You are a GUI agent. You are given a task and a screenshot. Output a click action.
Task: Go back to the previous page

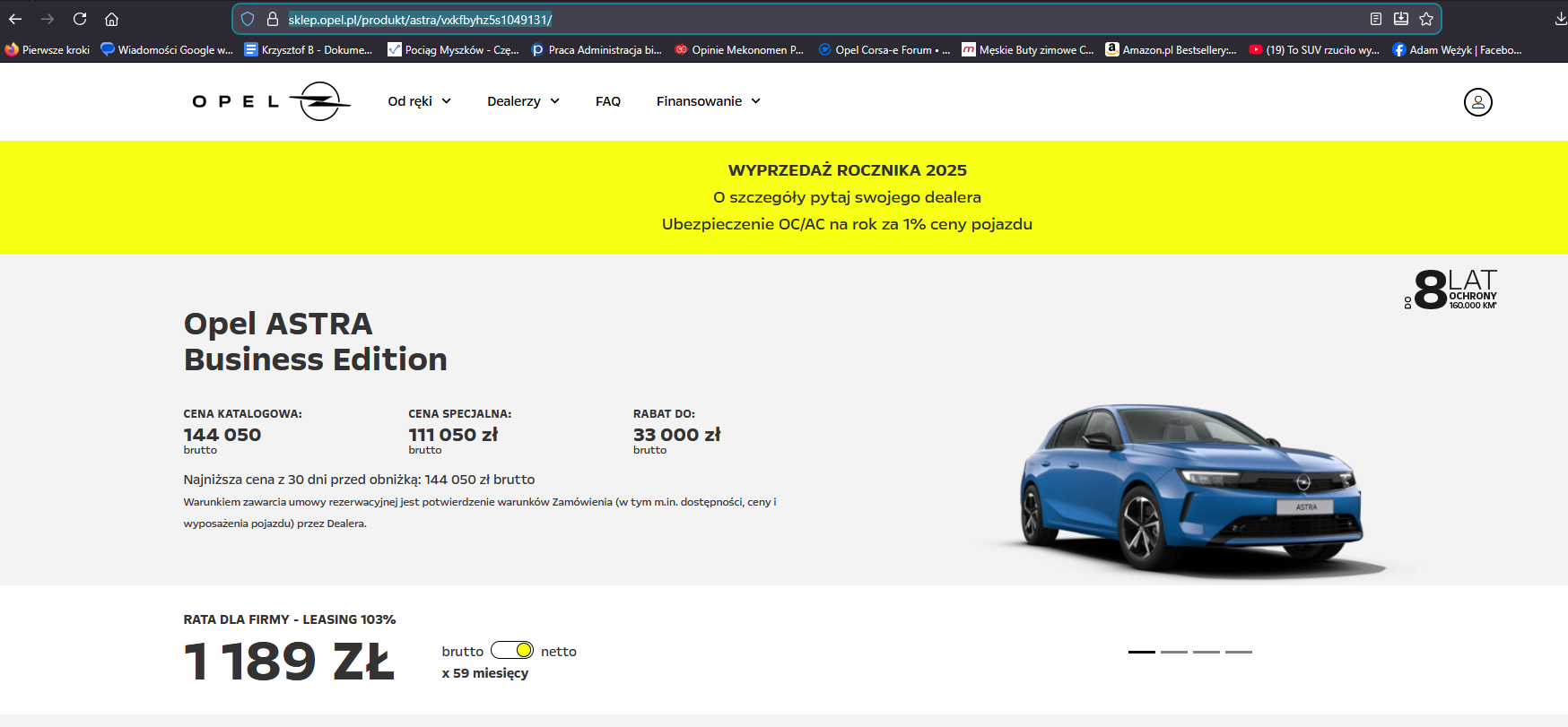click(15, 19)
